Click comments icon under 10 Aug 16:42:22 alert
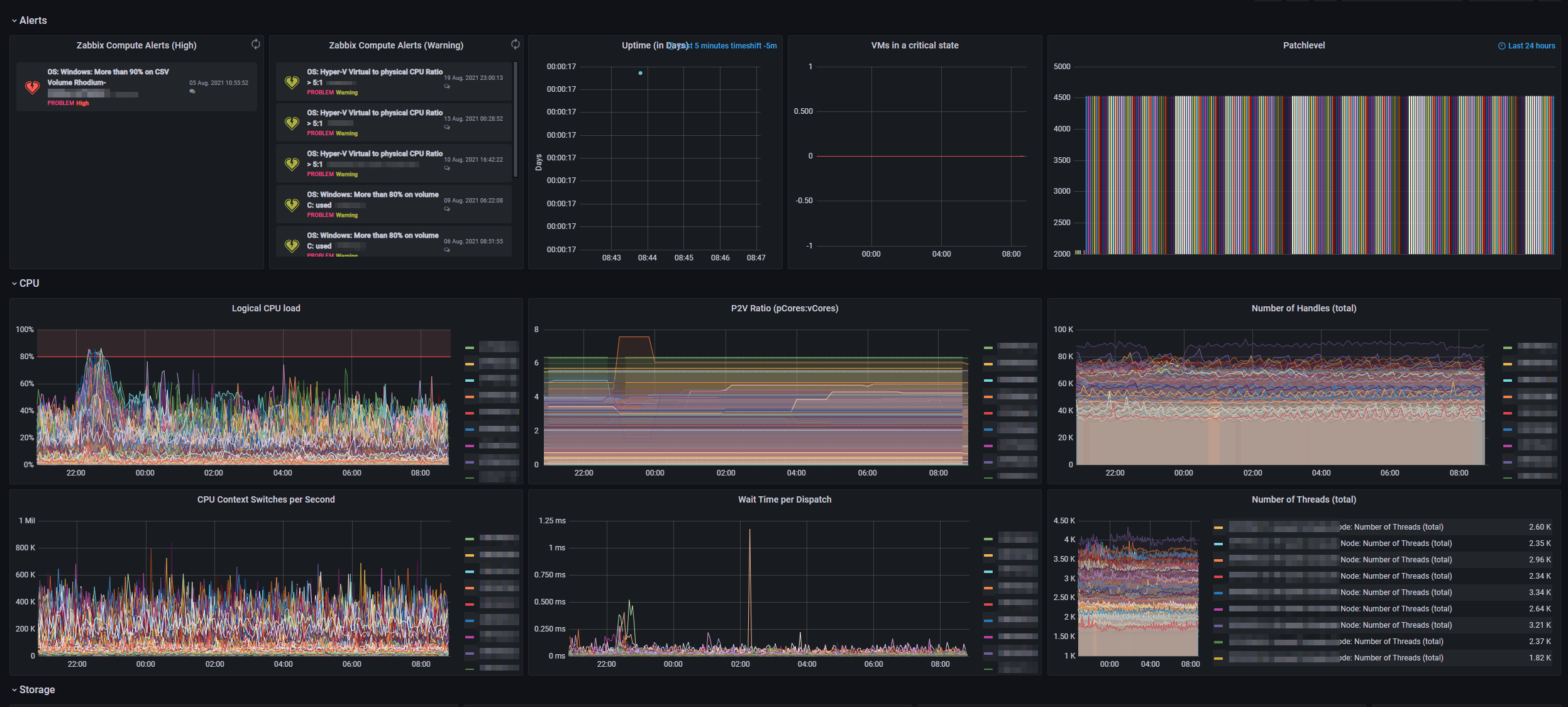The width and height of the screenshot is (1568, 707). (x=447, y=168)
